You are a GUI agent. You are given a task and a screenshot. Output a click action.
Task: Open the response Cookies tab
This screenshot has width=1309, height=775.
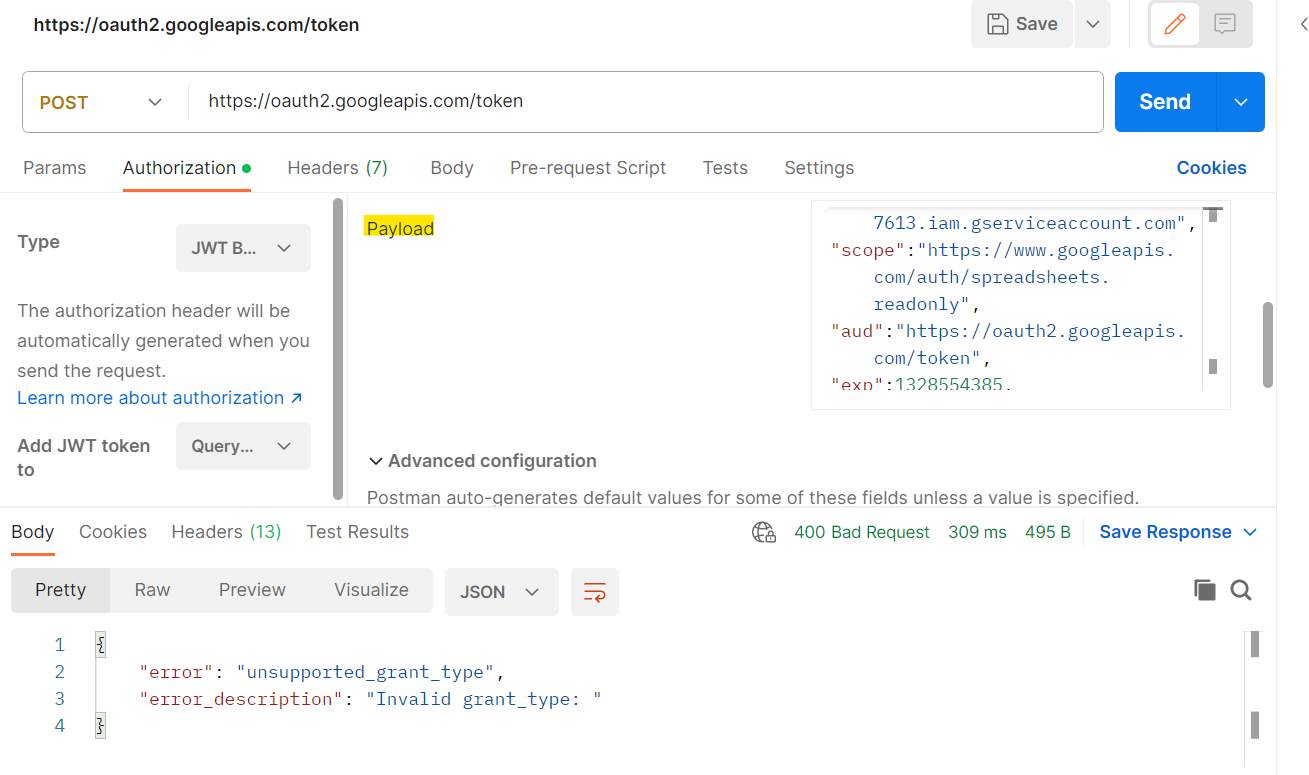point(113,532)
